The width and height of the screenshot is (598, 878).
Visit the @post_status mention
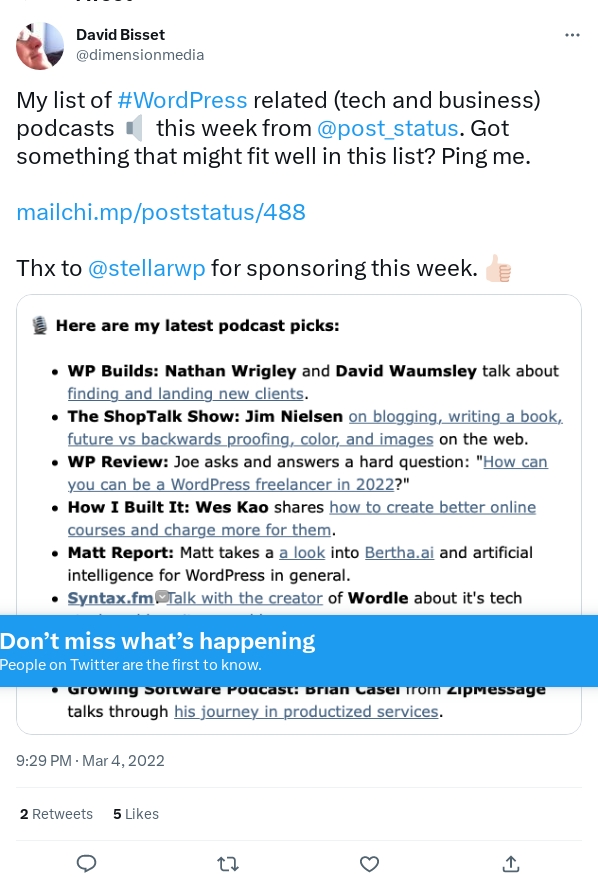pos(387,128)
